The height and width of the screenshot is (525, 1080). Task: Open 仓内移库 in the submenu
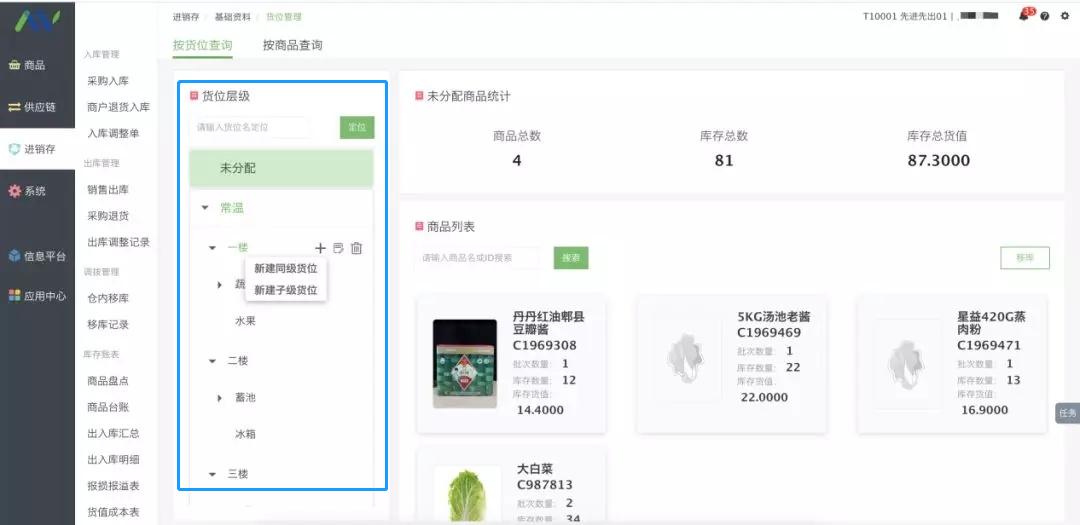click(108, 298)
